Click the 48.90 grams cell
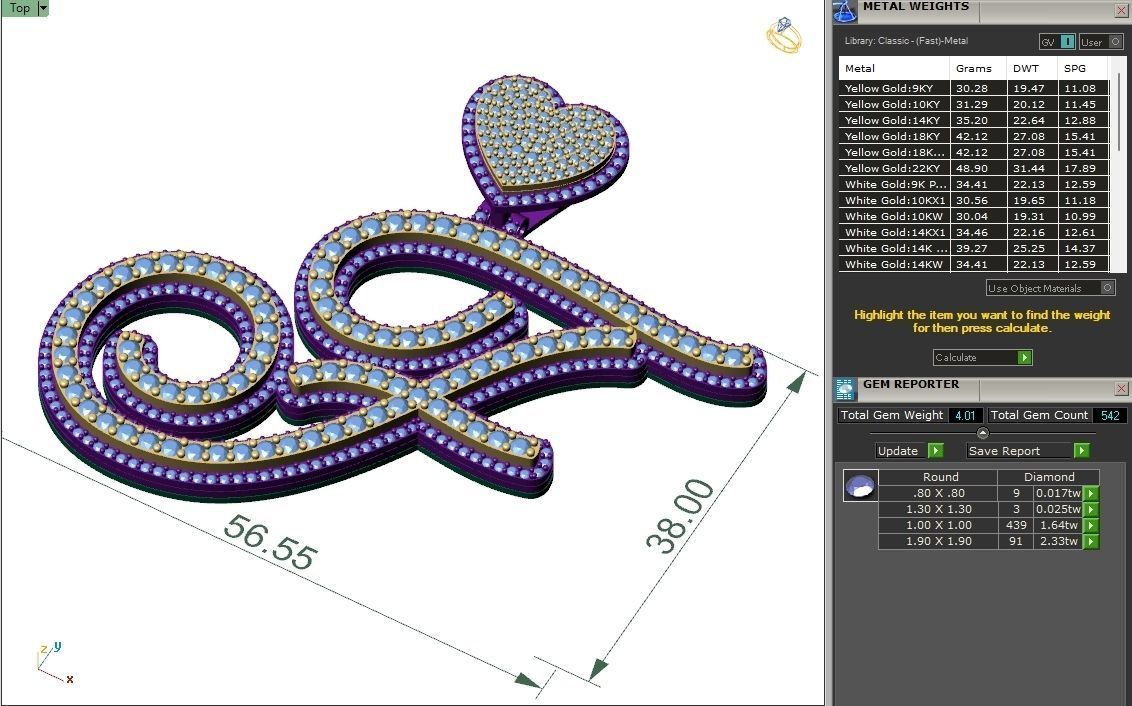Image resolution: width=1132 pixels, height=706 pixels. point(978,168)
